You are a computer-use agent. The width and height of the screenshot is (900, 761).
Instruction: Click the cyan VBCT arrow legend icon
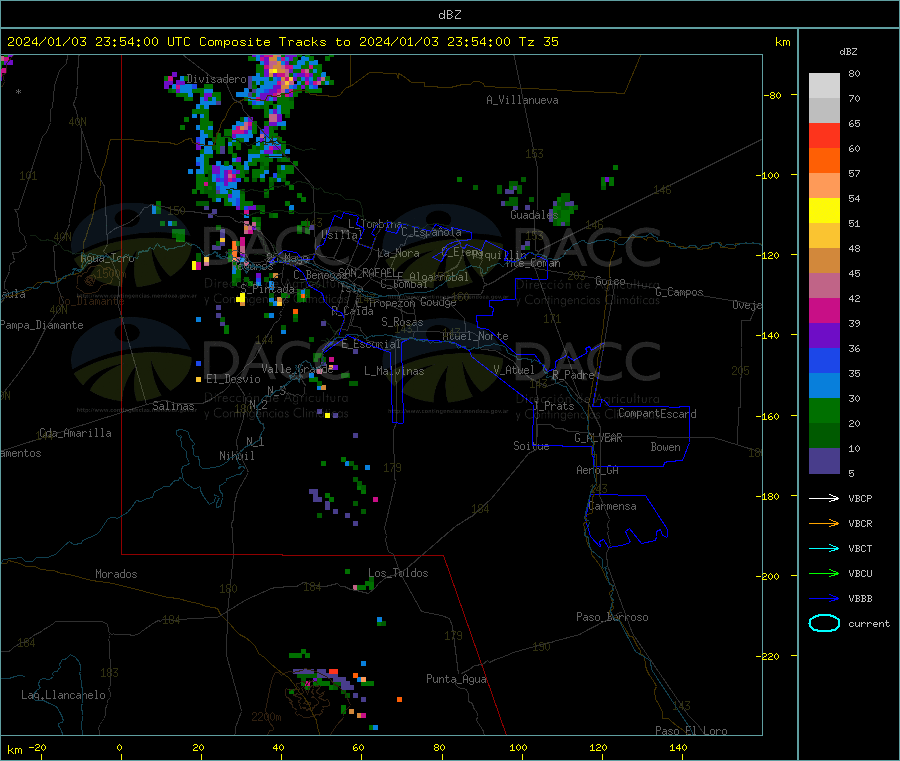pyautogui.click(x=824, y=549)
